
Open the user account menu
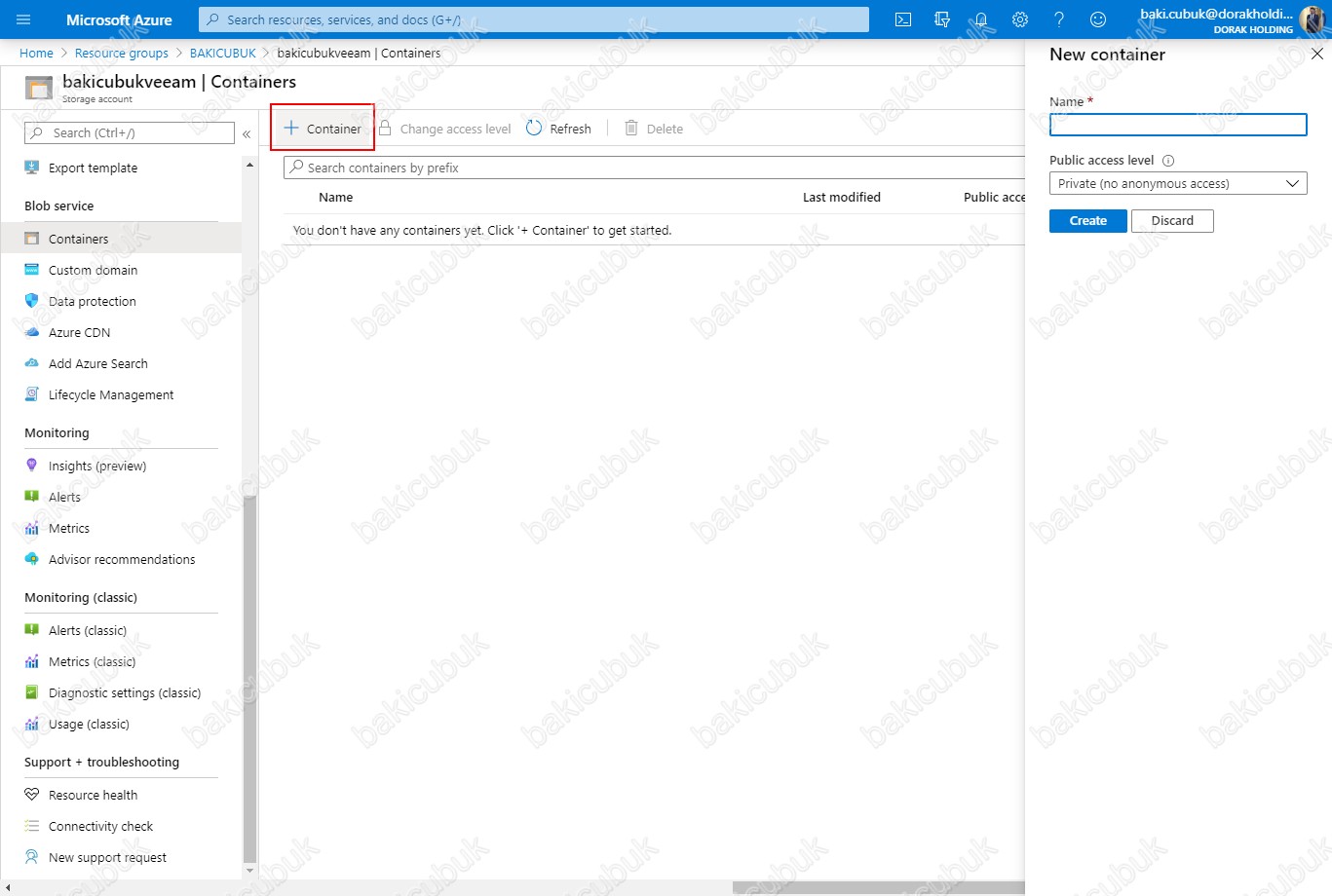[x=1230, y=19]
